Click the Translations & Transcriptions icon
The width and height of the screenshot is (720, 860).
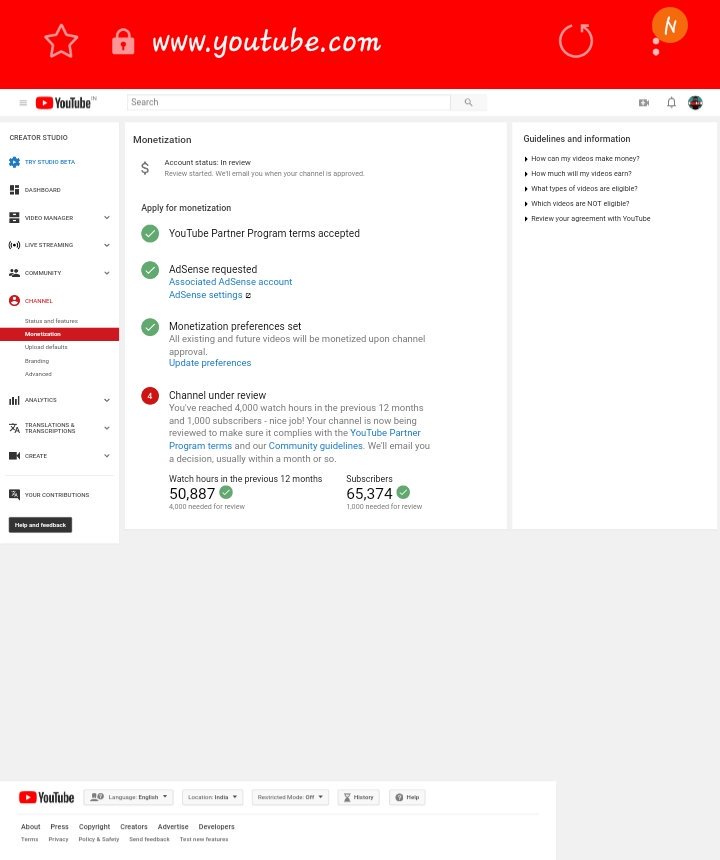click(14, 428)
